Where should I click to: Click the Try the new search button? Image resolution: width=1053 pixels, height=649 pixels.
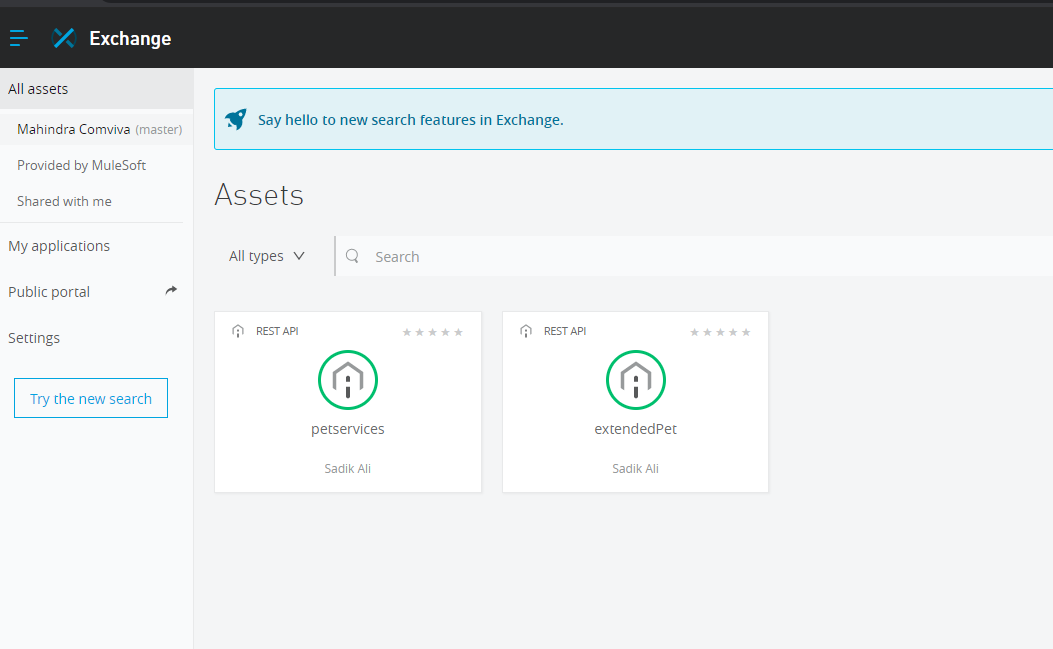(91, 398)
